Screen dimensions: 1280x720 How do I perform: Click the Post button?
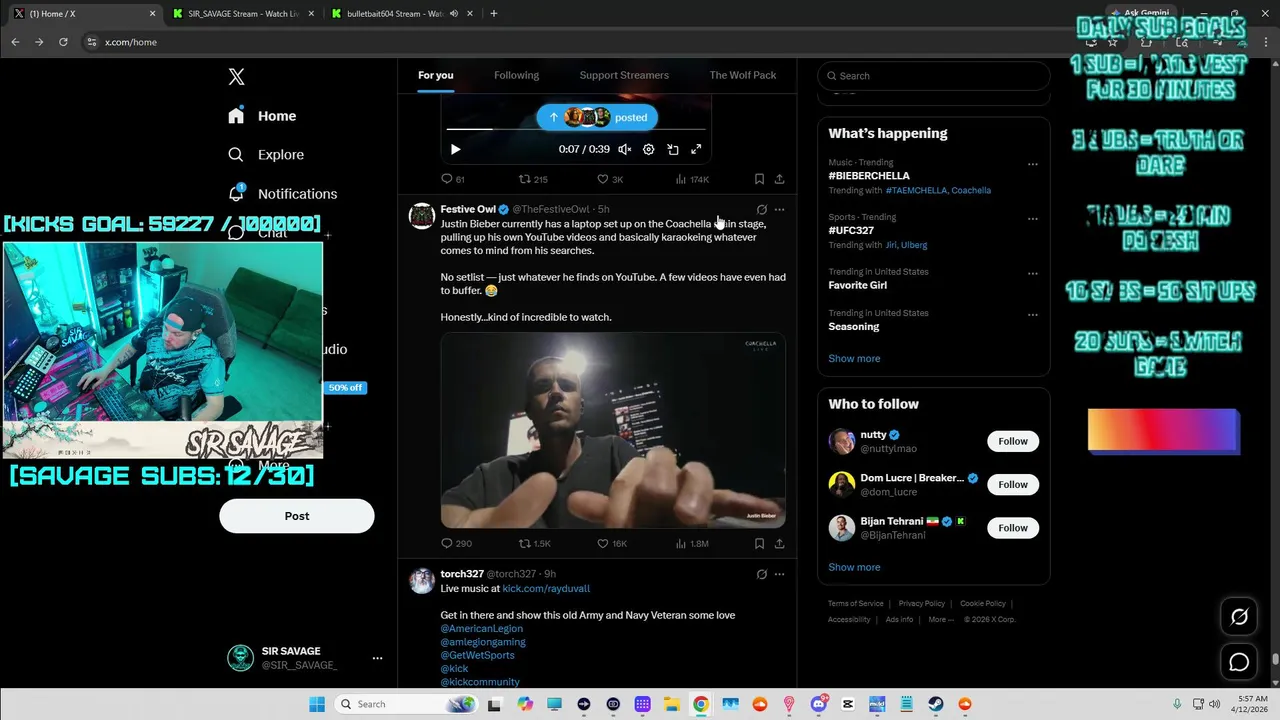[297, 516]
